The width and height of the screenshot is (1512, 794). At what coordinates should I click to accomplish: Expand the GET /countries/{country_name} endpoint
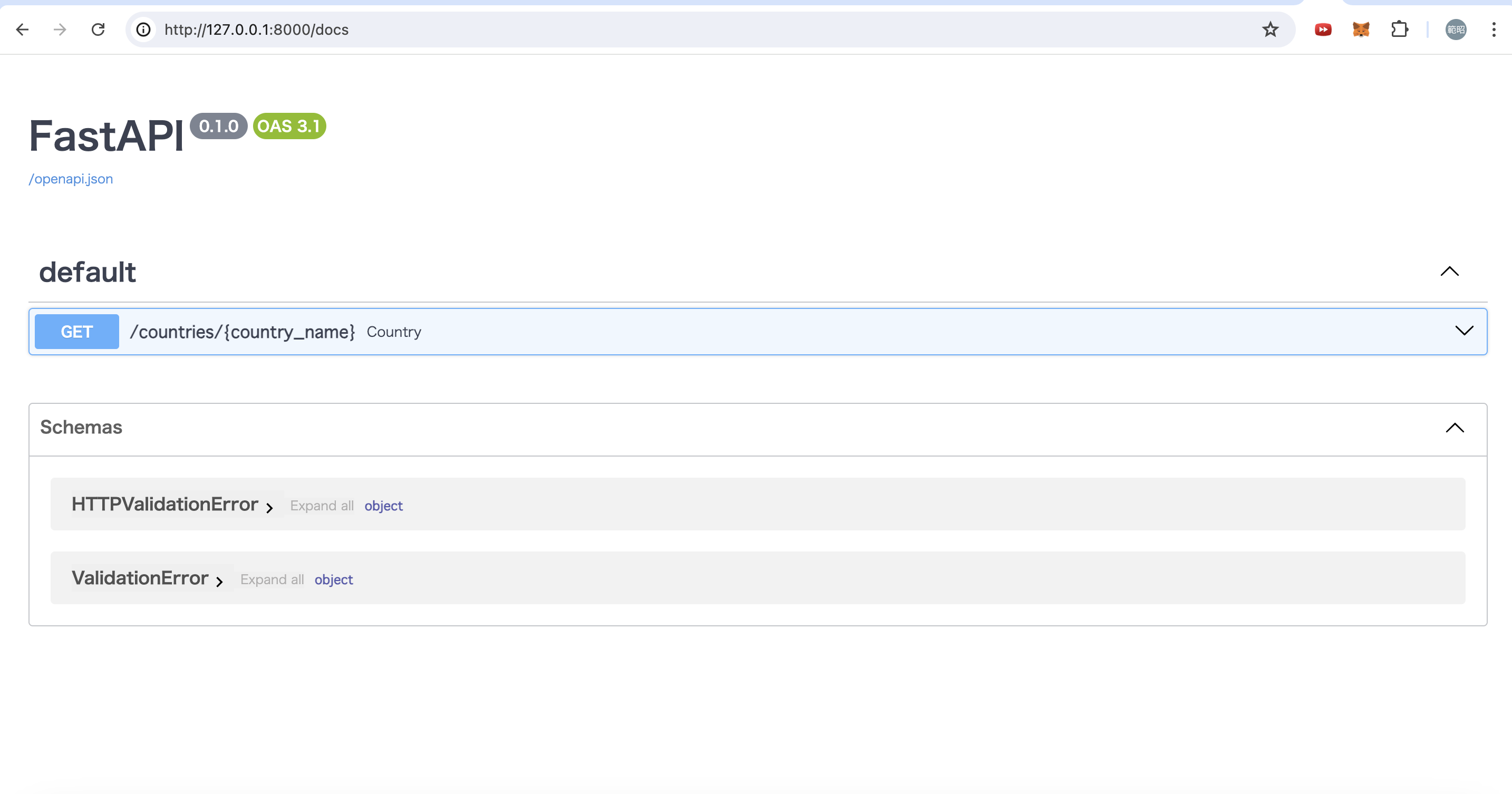click(1463, 331)
